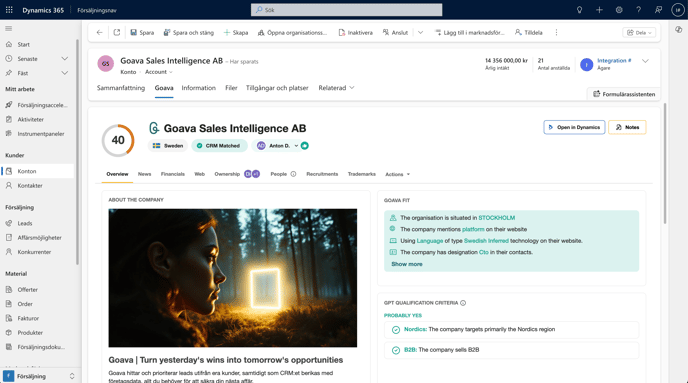Click the company forest image thumbnail
This screenshot has width=688, height=383.
(233, 278)
